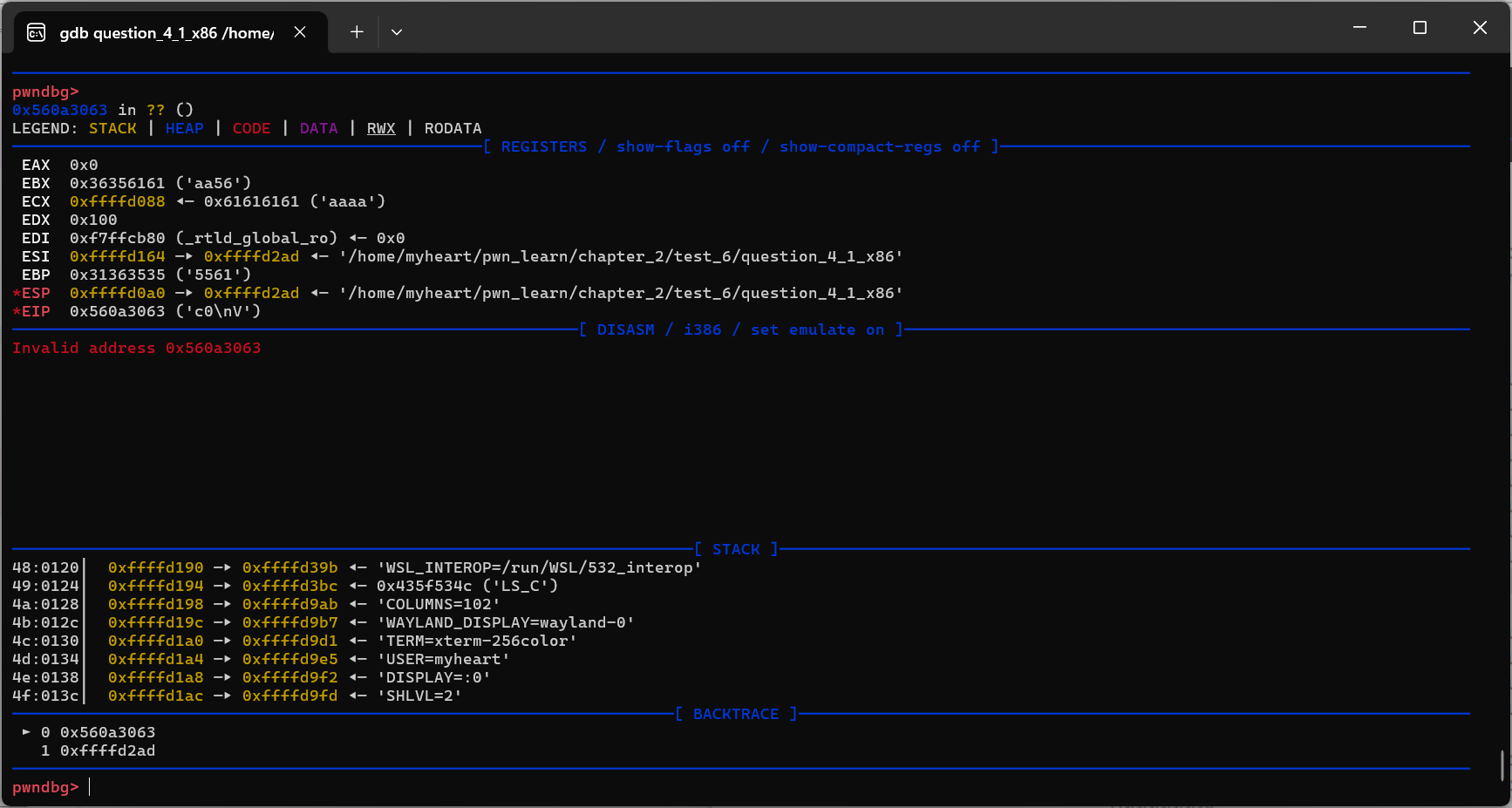Click the STACK section header
This screenshot has height=808, width=1512.
pos(736,549)
